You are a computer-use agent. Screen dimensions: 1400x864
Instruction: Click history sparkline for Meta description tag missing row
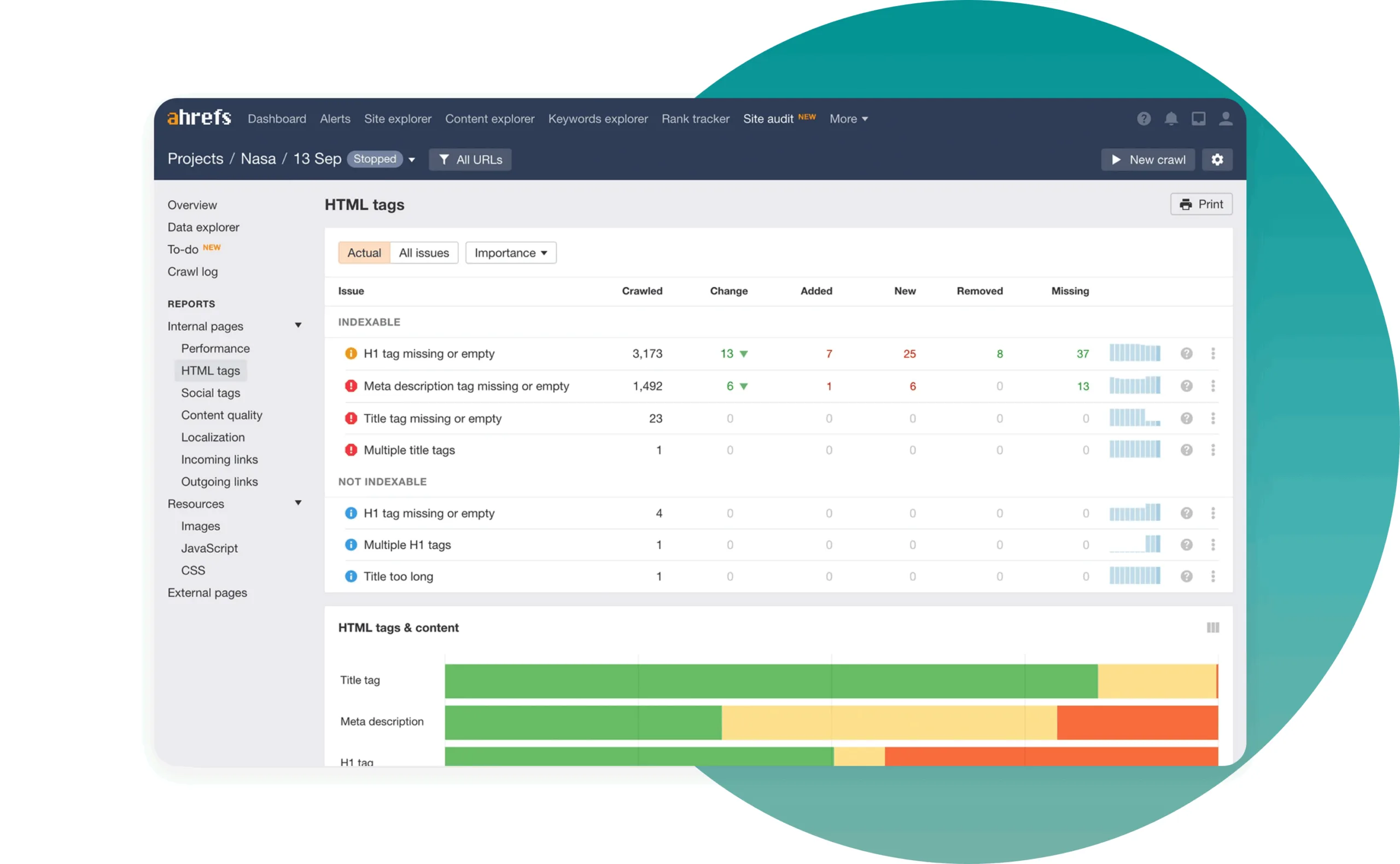[x=1135, y=385]
